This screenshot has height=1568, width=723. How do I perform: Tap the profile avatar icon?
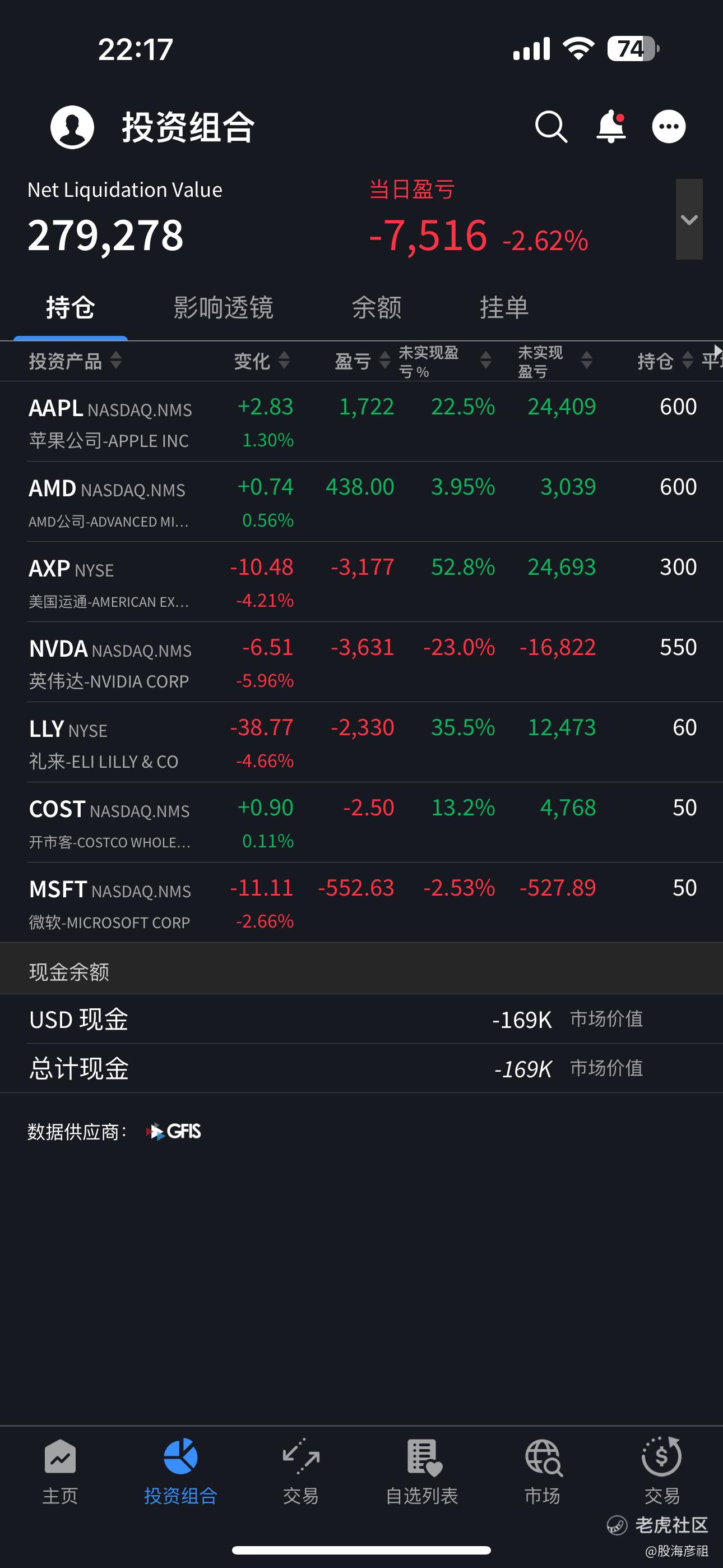click(x=72, y=127)
